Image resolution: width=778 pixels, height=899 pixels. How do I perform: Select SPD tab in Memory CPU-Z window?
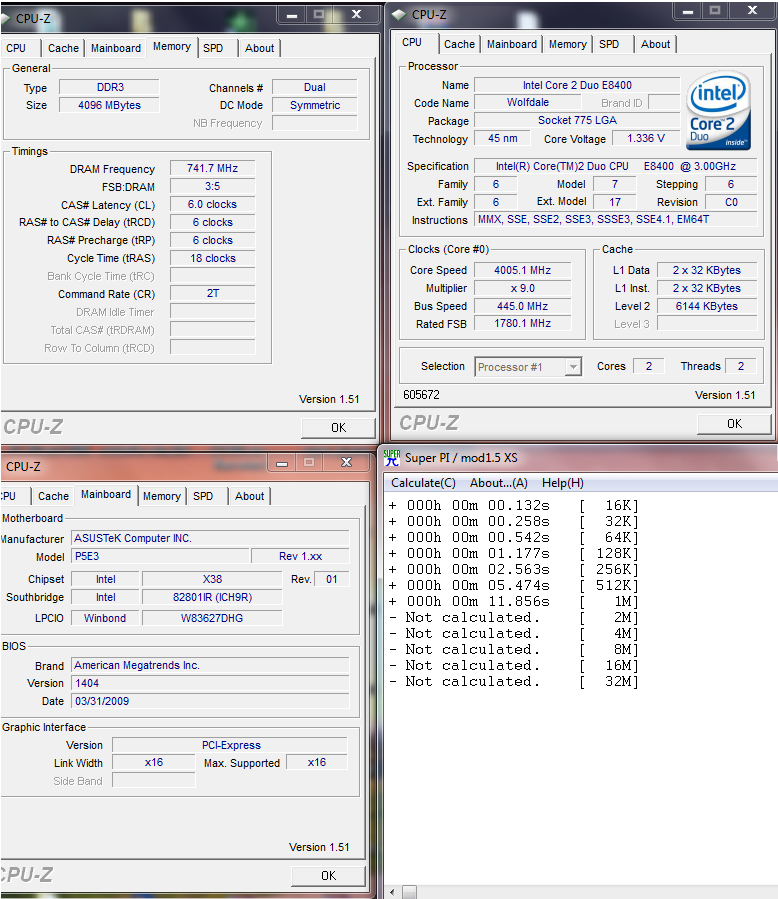click(x=213, y=48)
